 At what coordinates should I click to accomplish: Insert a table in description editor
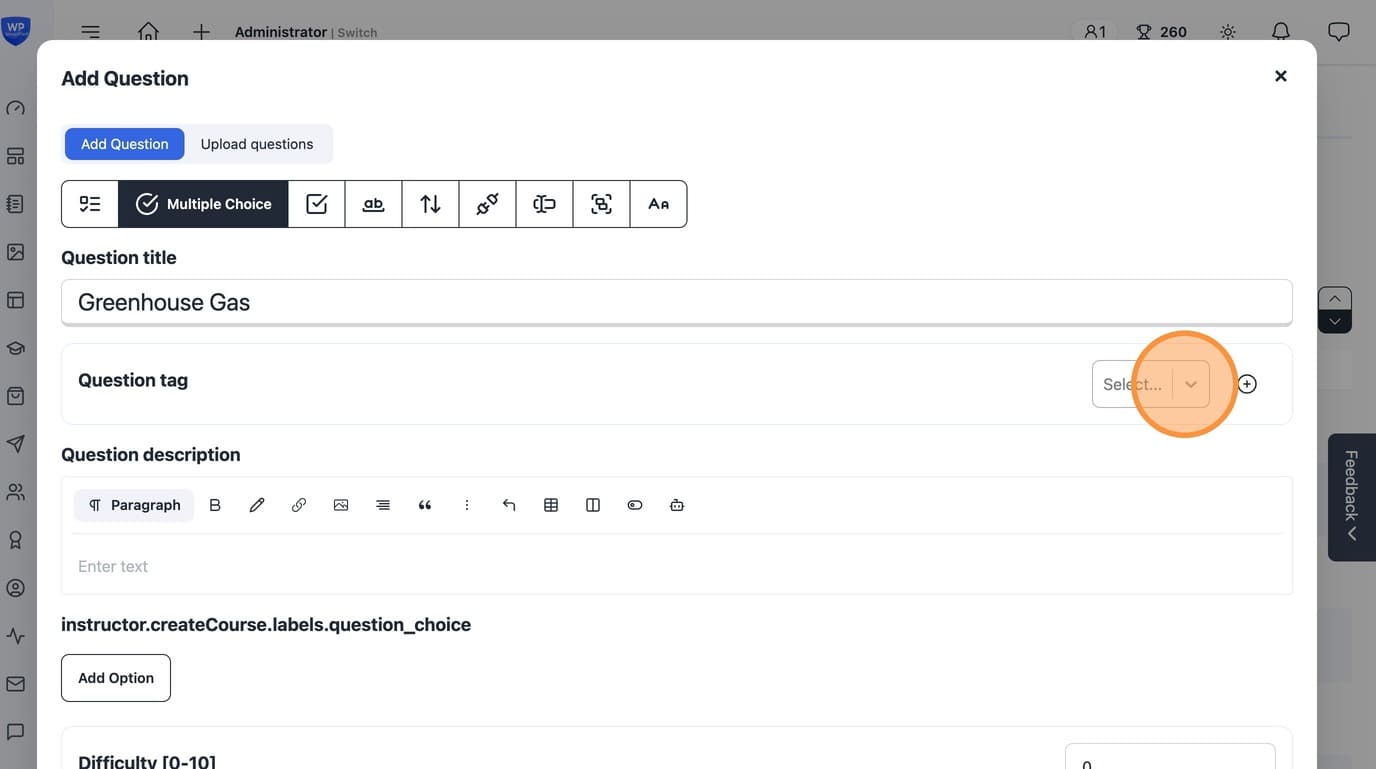[x=551, y=505]
